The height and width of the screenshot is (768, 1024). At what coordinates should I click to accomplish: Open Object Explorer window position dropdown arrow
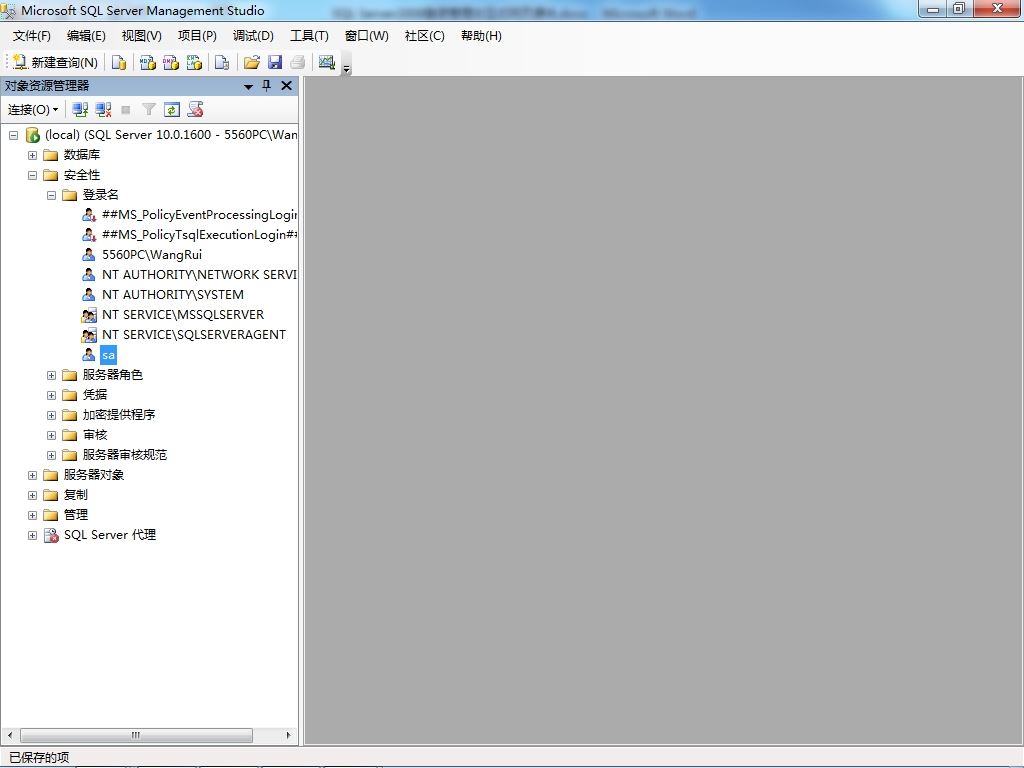tap(248, 86)
